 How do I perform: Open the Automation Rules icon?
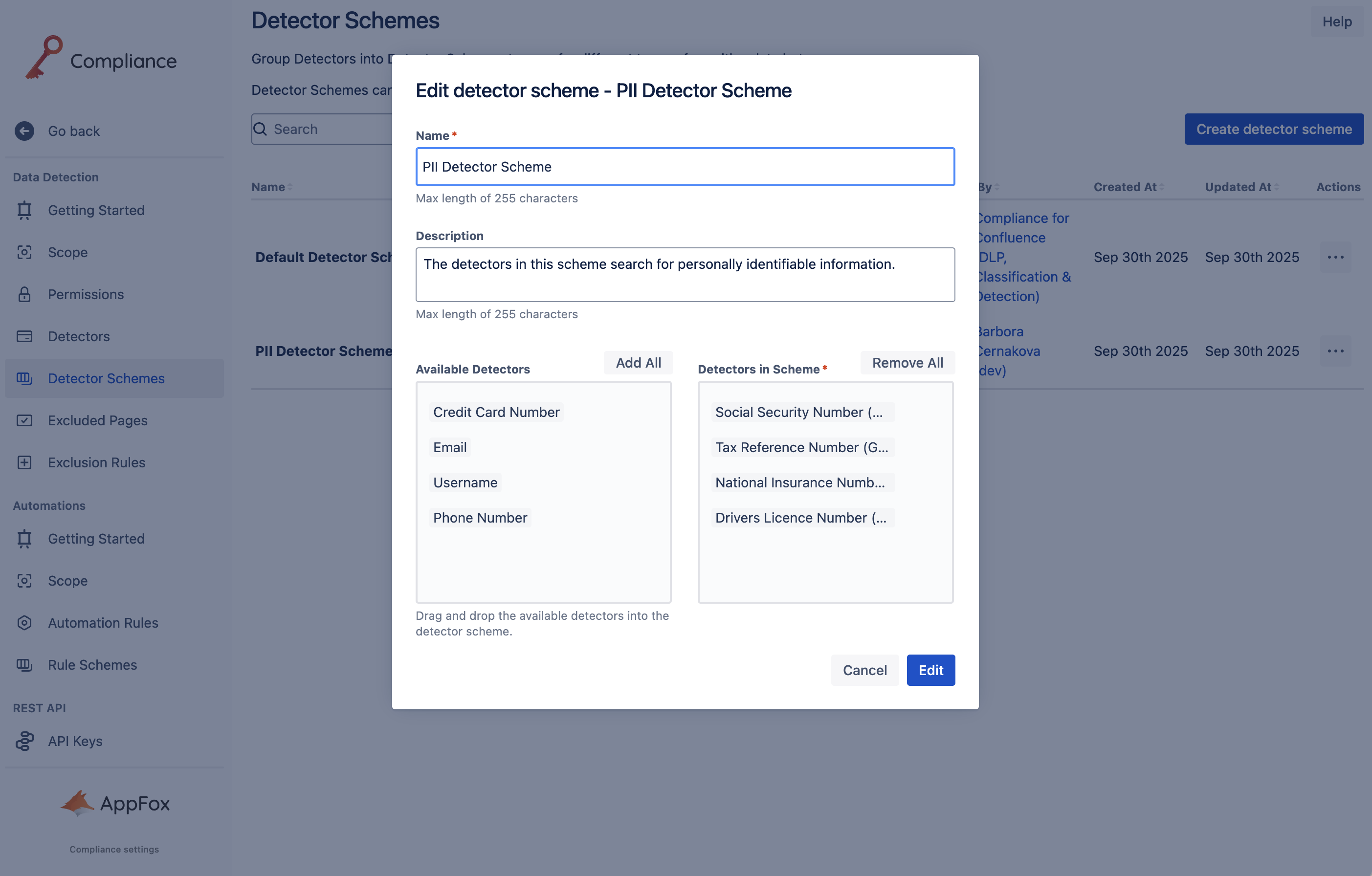(24, 623)
